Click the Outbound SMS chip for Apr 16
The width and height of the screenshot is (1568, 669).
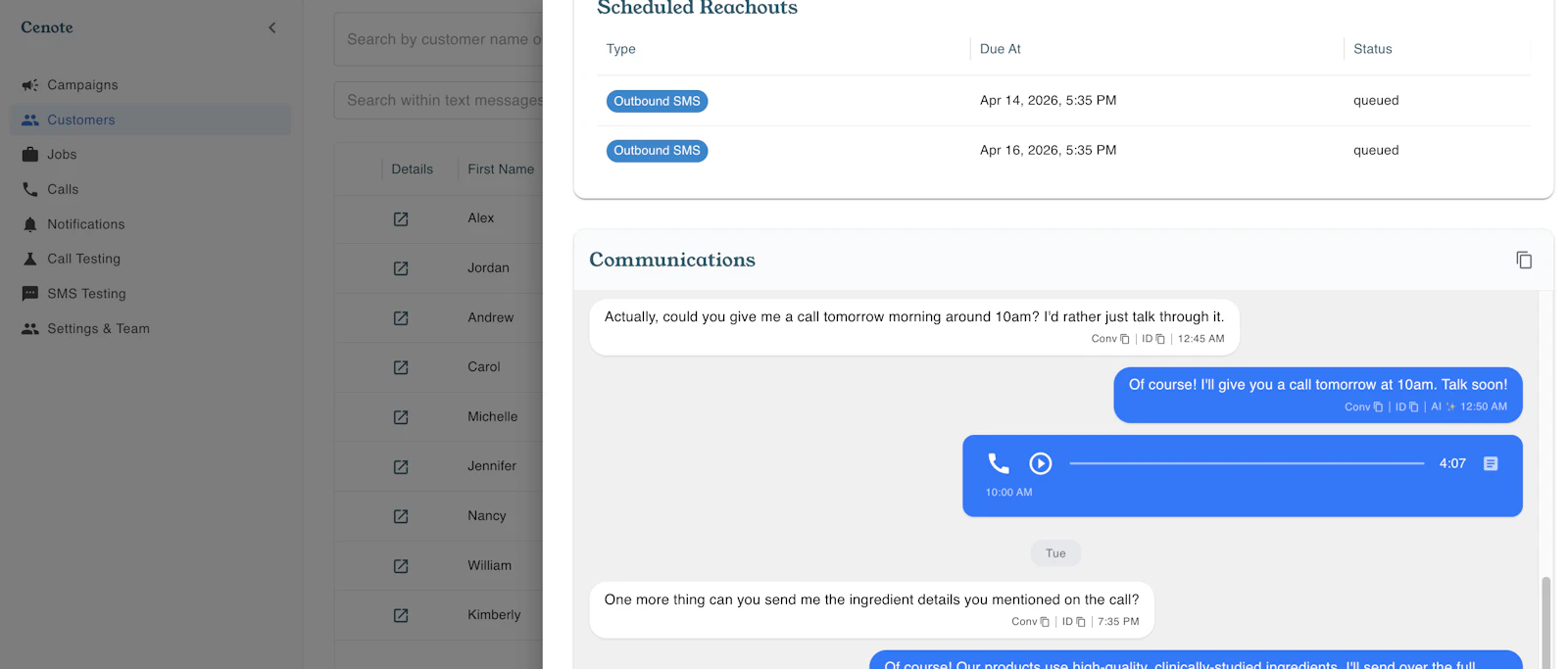pos(657,151)
